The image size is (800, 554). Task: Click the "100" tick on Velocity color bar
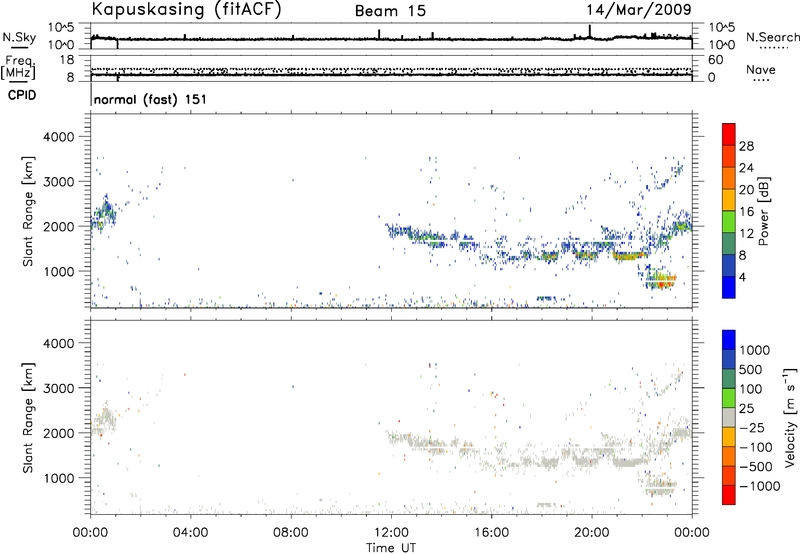click(x=751, y=389)
